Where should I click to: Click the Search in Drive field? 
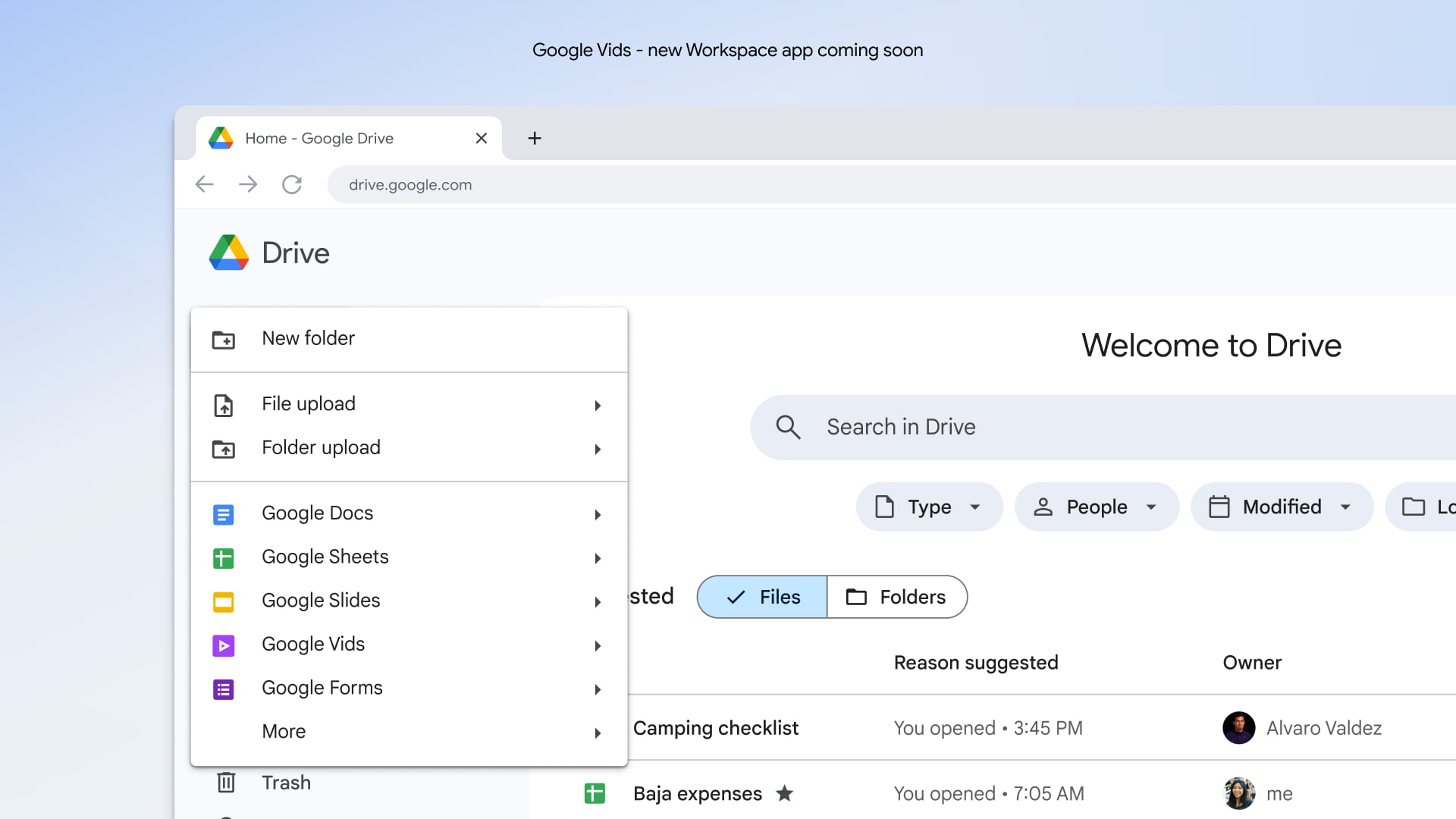[x=986, y=426]
